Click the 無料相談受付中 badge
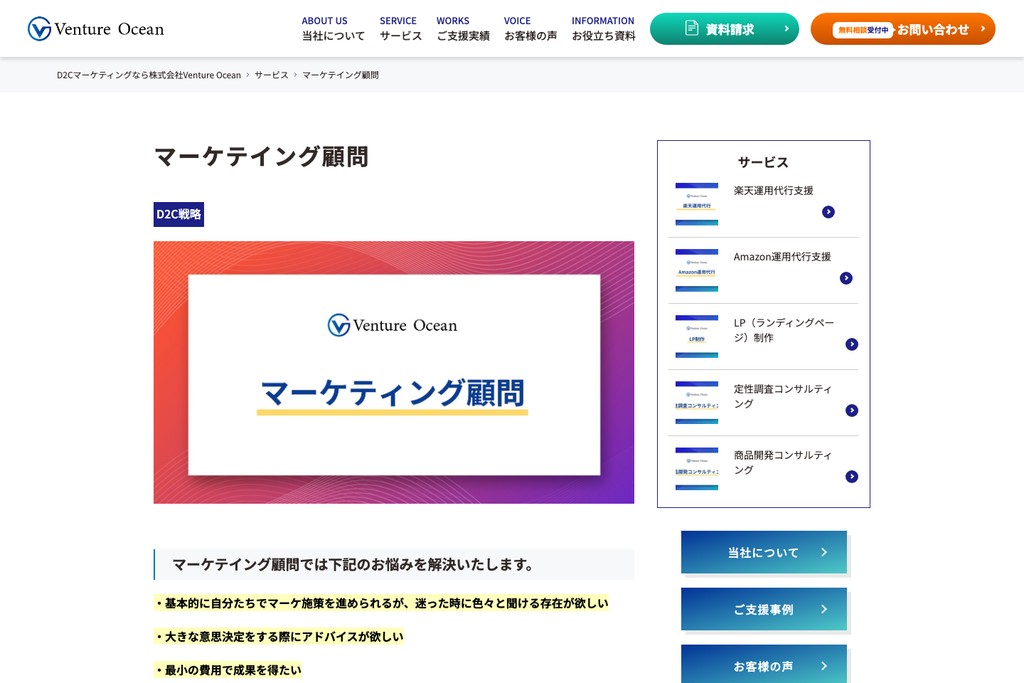This screenshot has height=683, width=1024. click(x=863, y=30)
